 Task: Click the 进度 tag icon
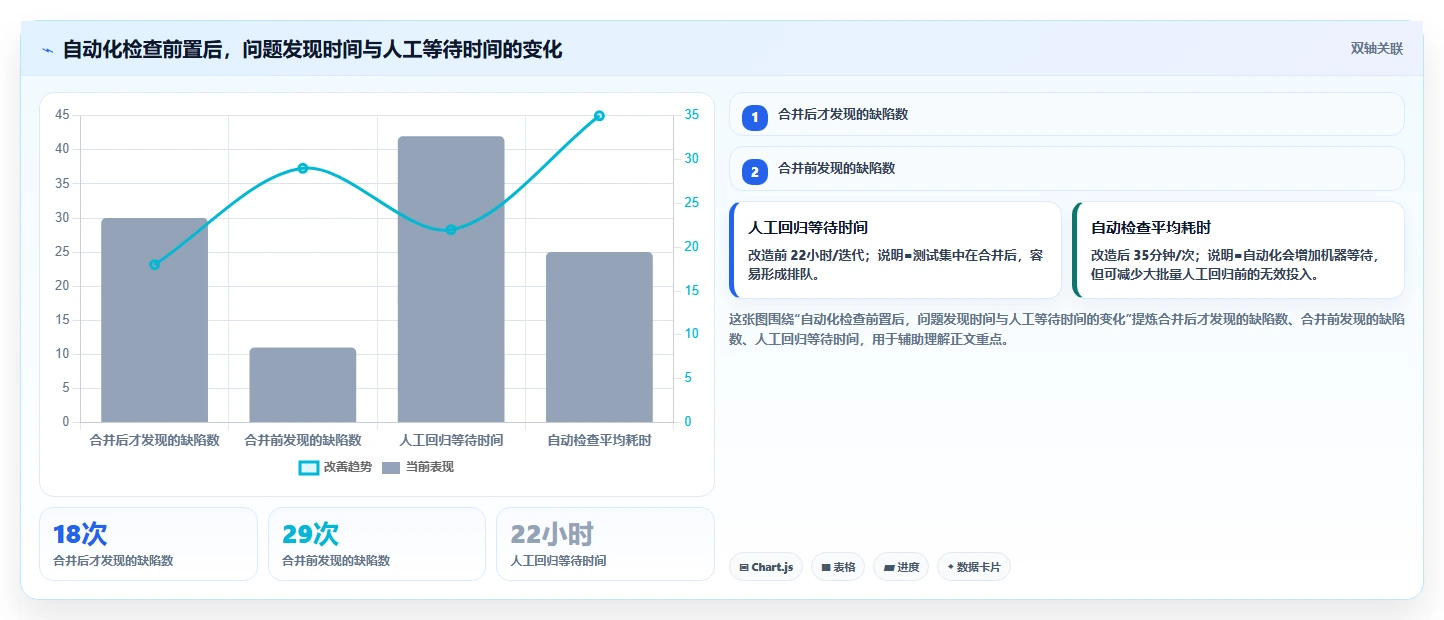[889, 568]
